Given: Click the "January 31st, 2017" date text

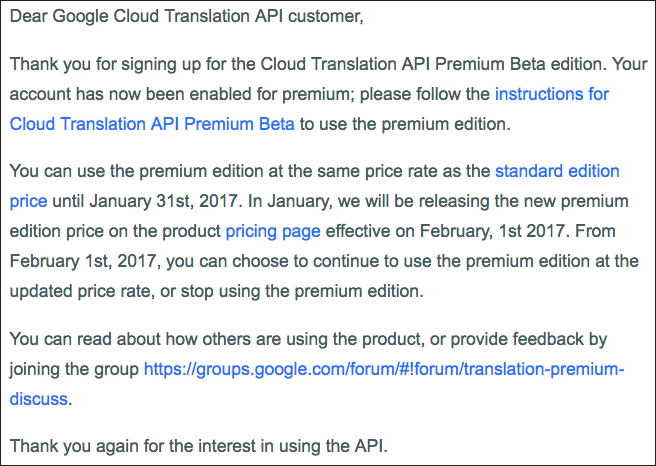Looking at the screenshot, I should pos(163,202).
